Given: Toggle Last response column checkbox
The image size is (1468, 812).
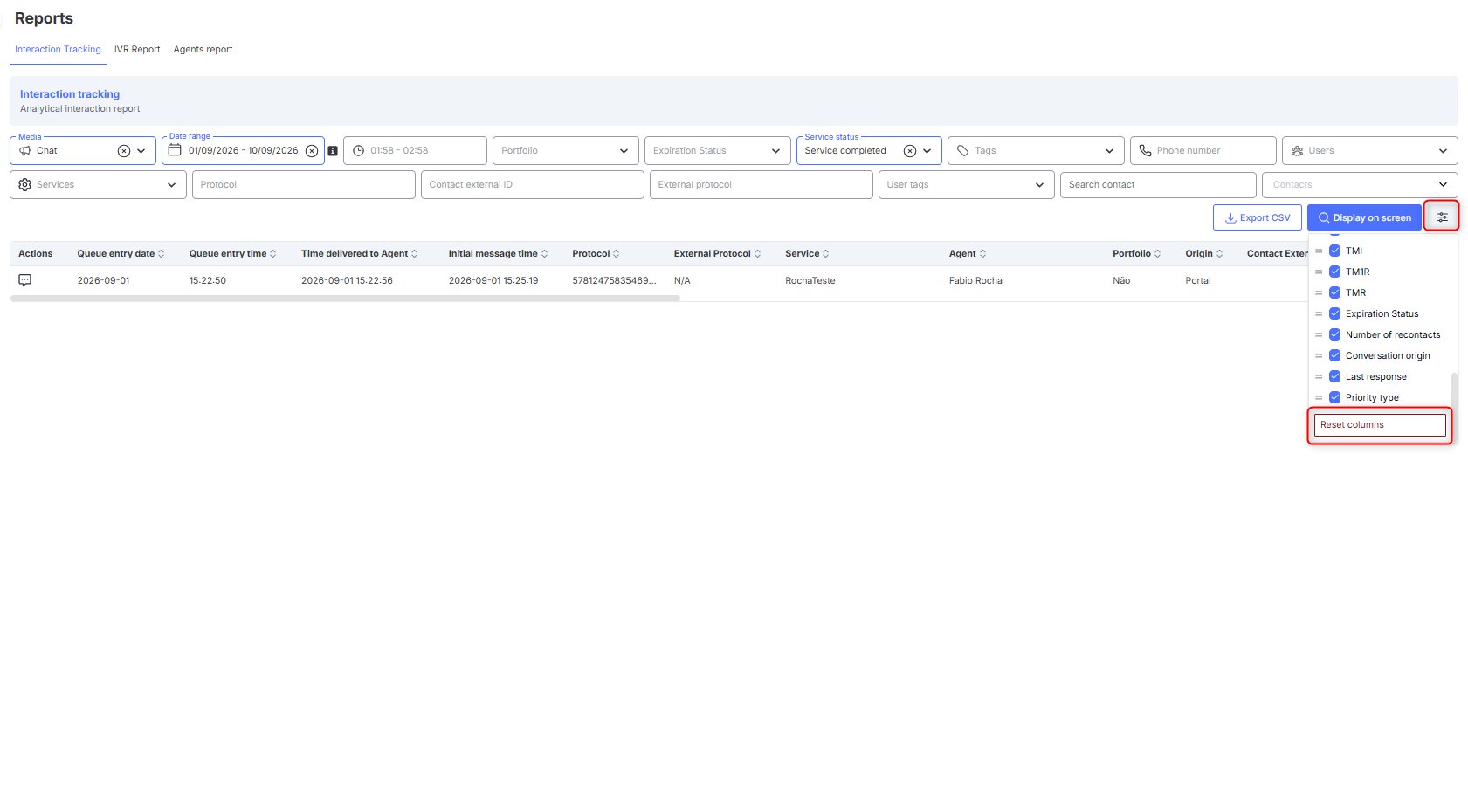Looking at the screenshot, I should [1334, 376].
